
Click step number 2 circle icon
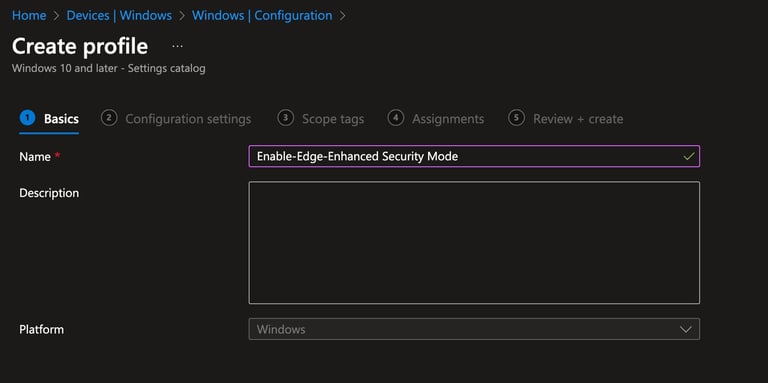click(109, 118)
